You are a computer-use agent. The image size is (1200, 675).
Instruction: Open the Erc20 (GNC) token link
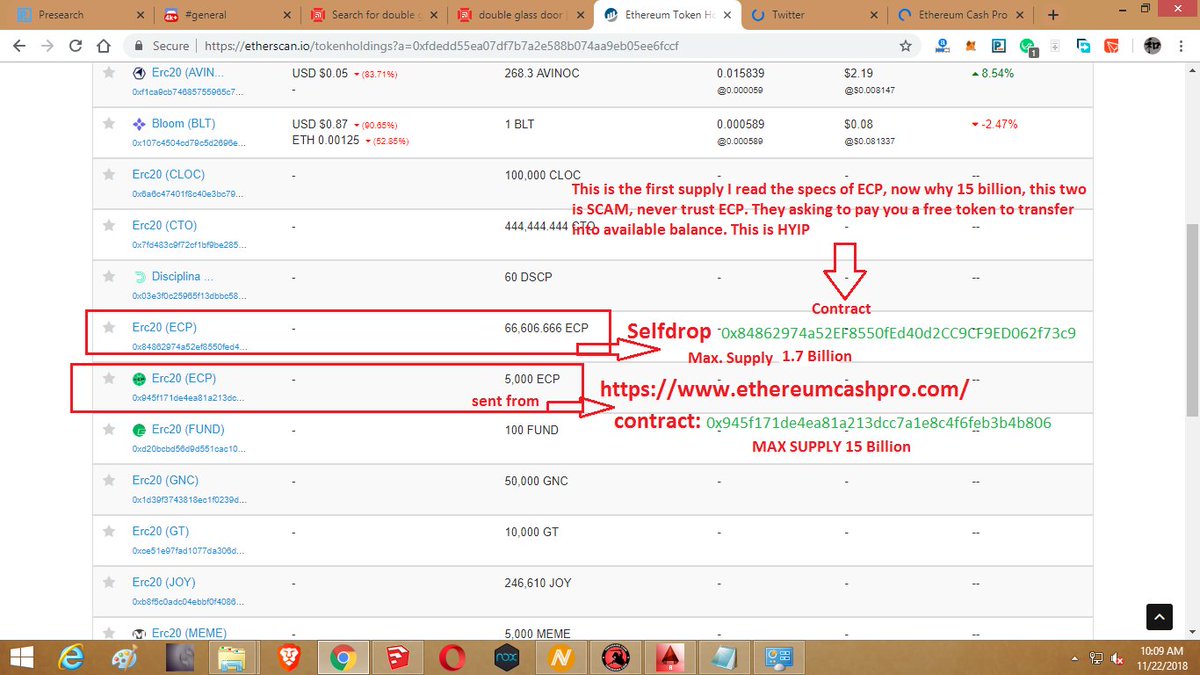click(x=167, y=480)
